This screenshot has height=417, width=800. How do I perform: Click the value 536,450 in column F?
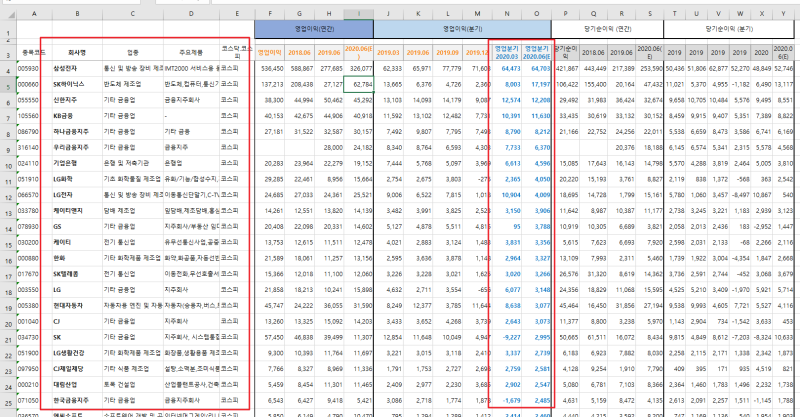[272, 68]
